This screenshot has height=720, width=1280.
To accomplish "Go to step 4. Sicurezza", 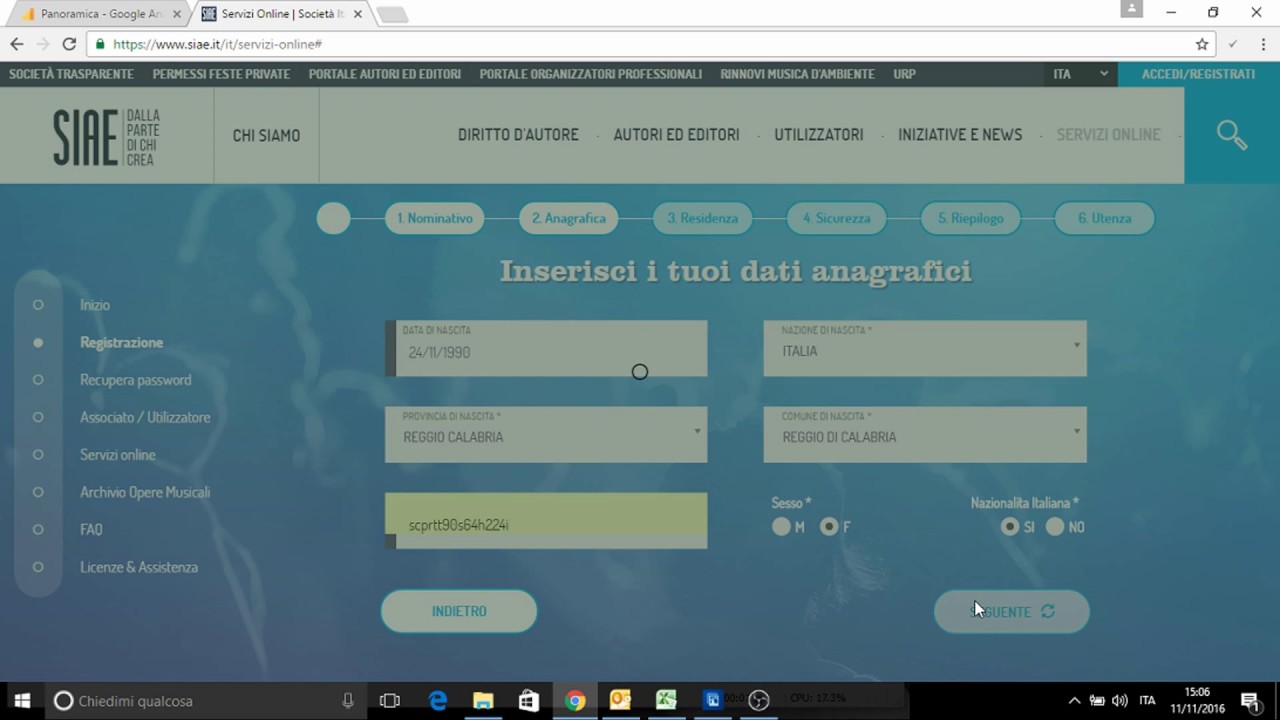I will pyautogui.click(x=837, y=218).
